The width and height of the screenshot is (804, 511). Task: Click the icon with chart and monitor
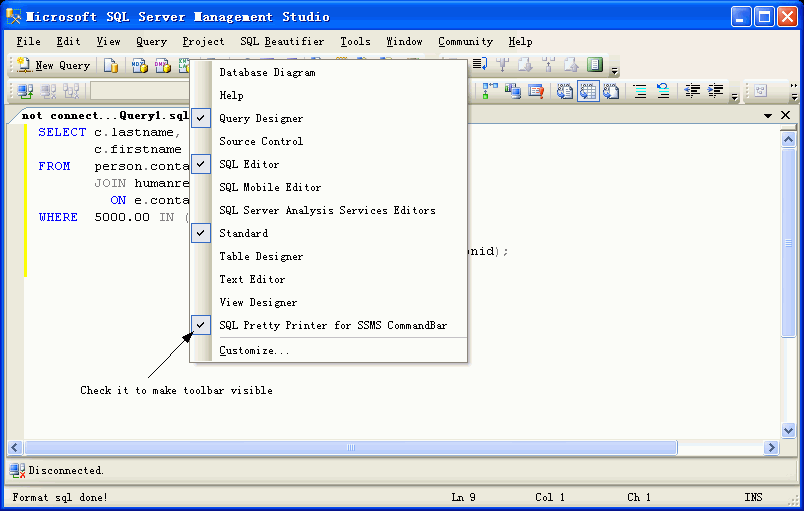512,91
